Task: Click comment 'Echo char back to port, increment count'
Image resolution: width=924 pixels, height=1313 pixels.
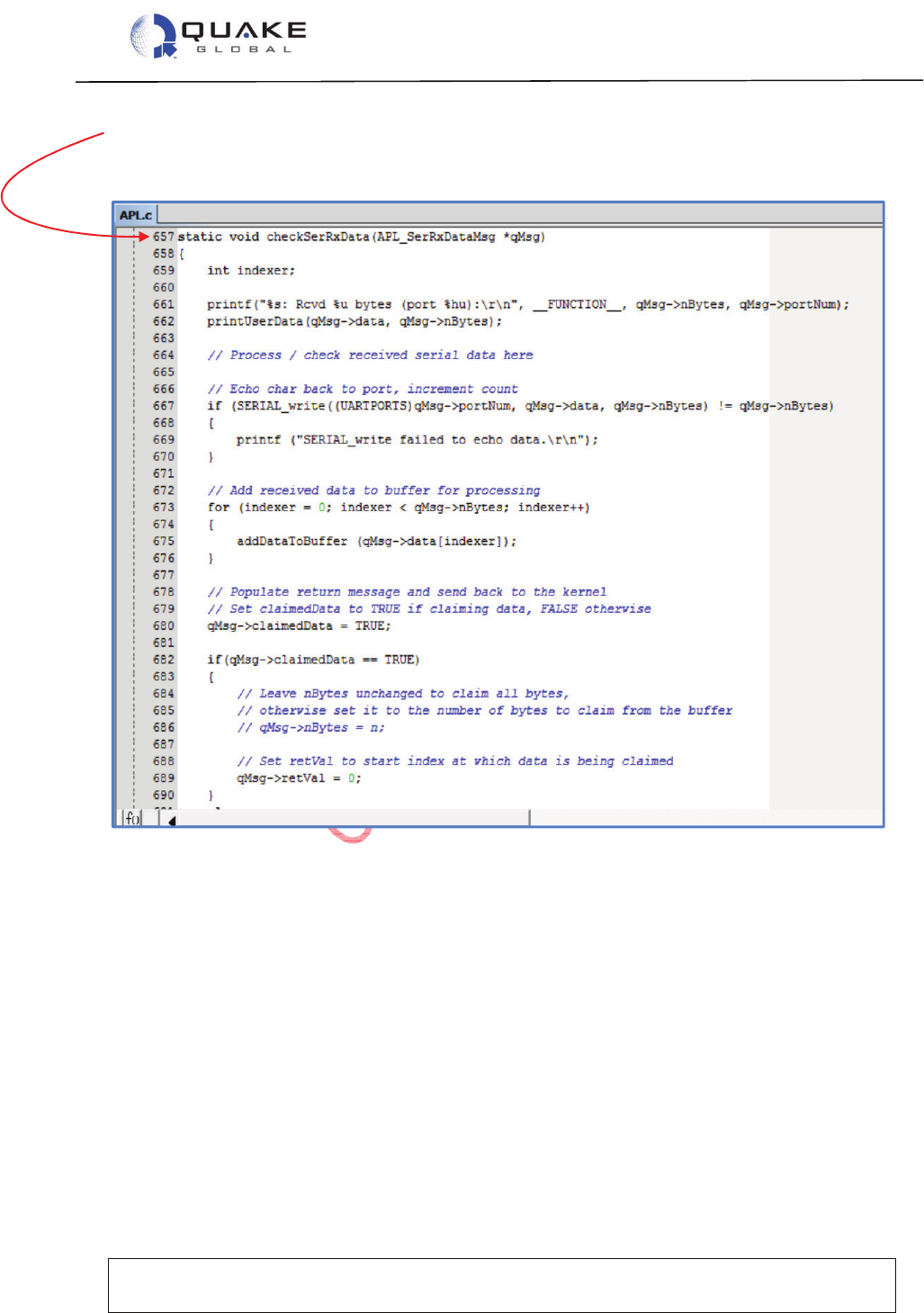Action: click(x=363, y=389)
